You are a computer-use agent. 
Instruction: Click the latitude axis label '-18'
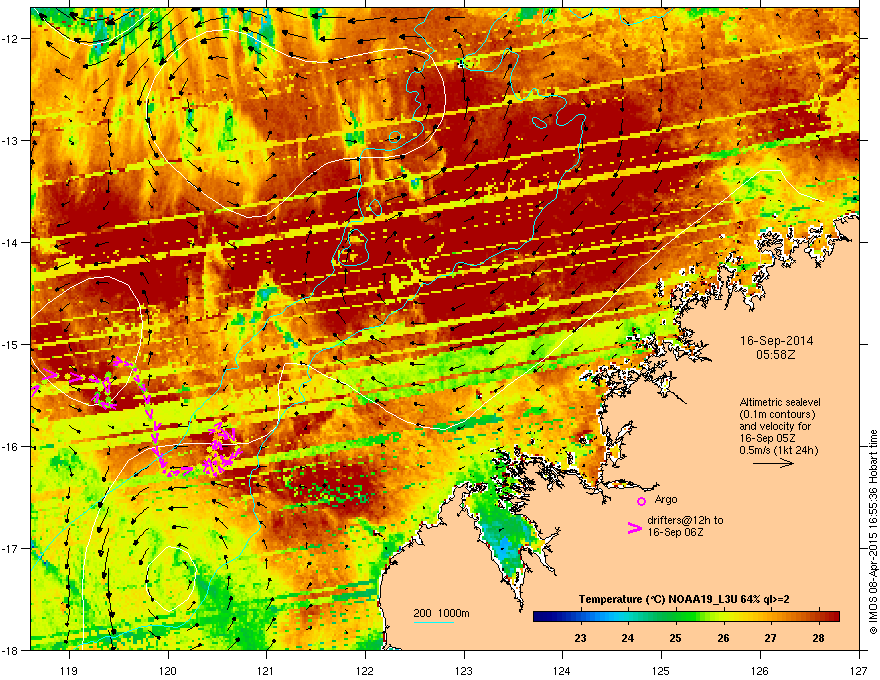[11, 650]
